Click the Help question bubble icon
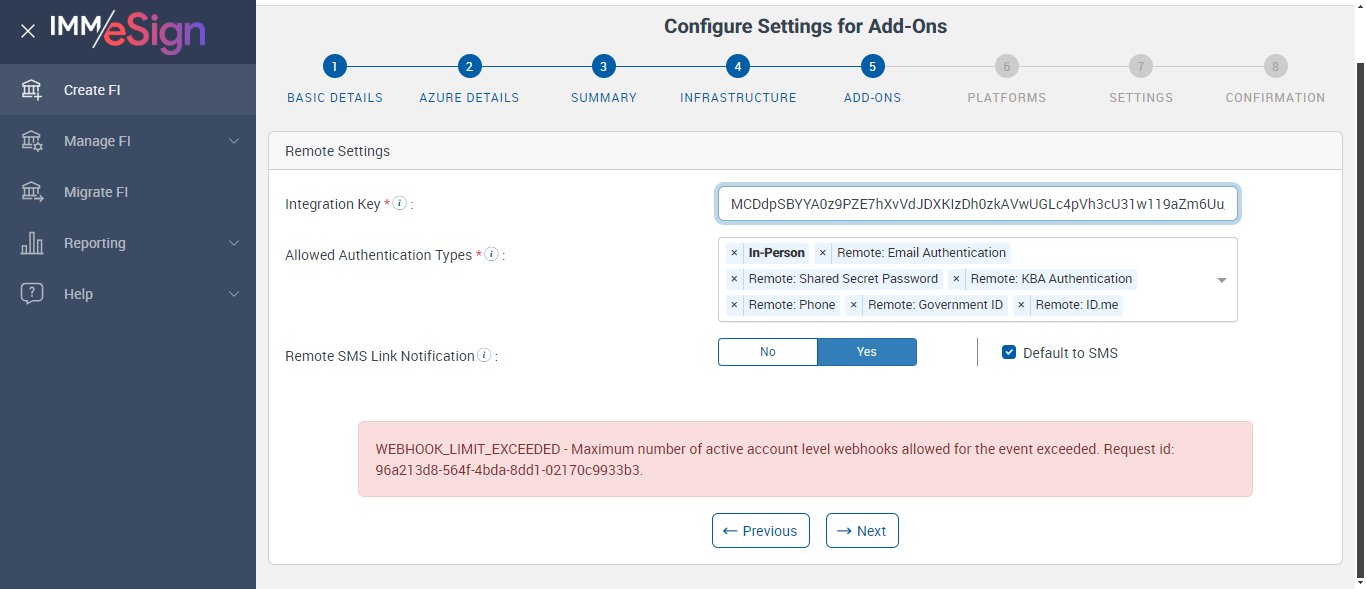This screenshot has height=589, width=1366. point(32,294)
